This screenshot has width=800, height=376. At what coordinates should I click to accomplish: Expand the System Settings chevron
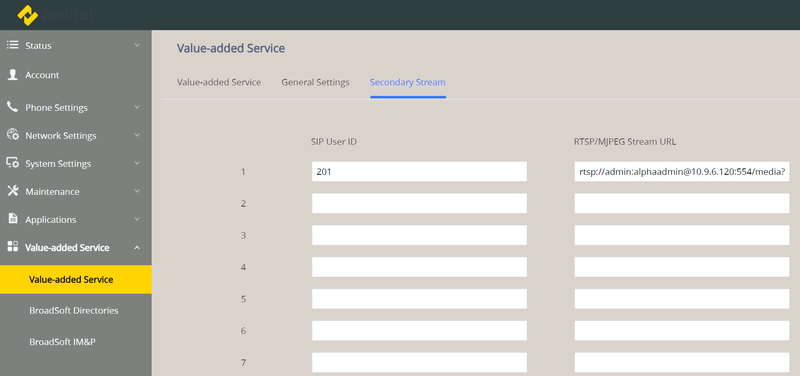click(x=137, y=164)
